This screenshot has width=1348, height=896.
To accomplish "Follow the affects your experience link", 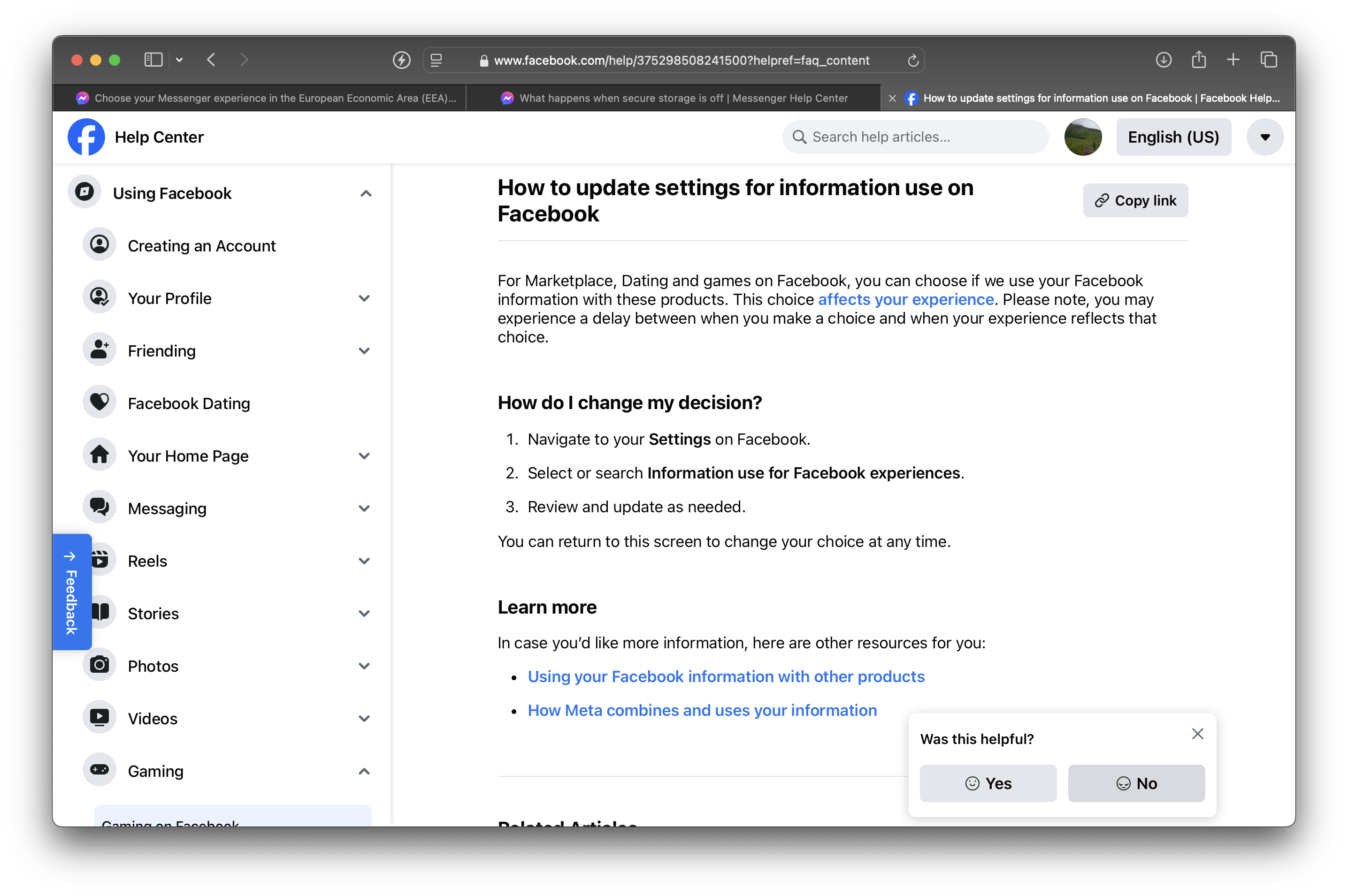I will [905, 299].
